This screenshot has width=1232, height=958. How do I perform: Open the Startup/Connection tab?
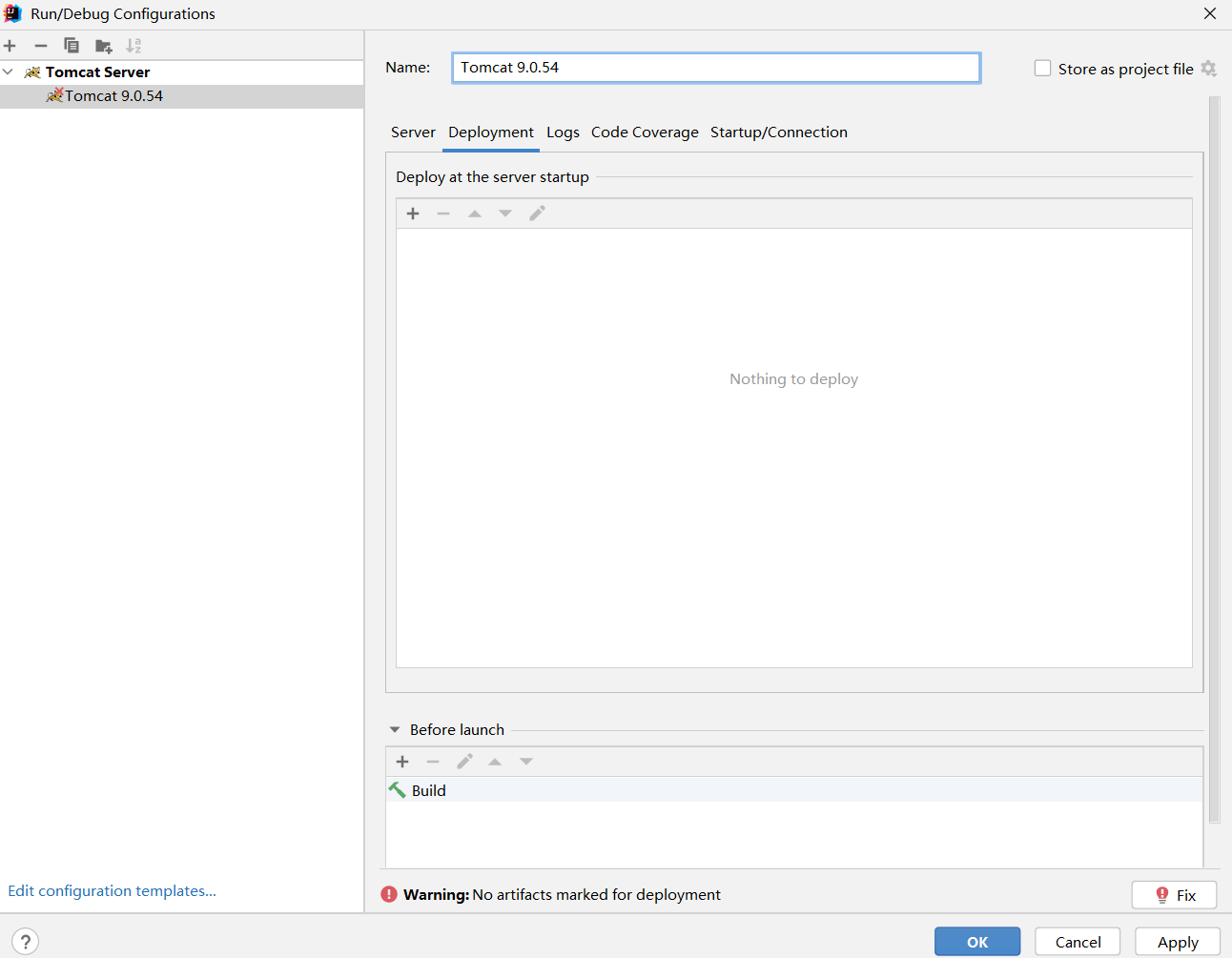pos(779,132)
